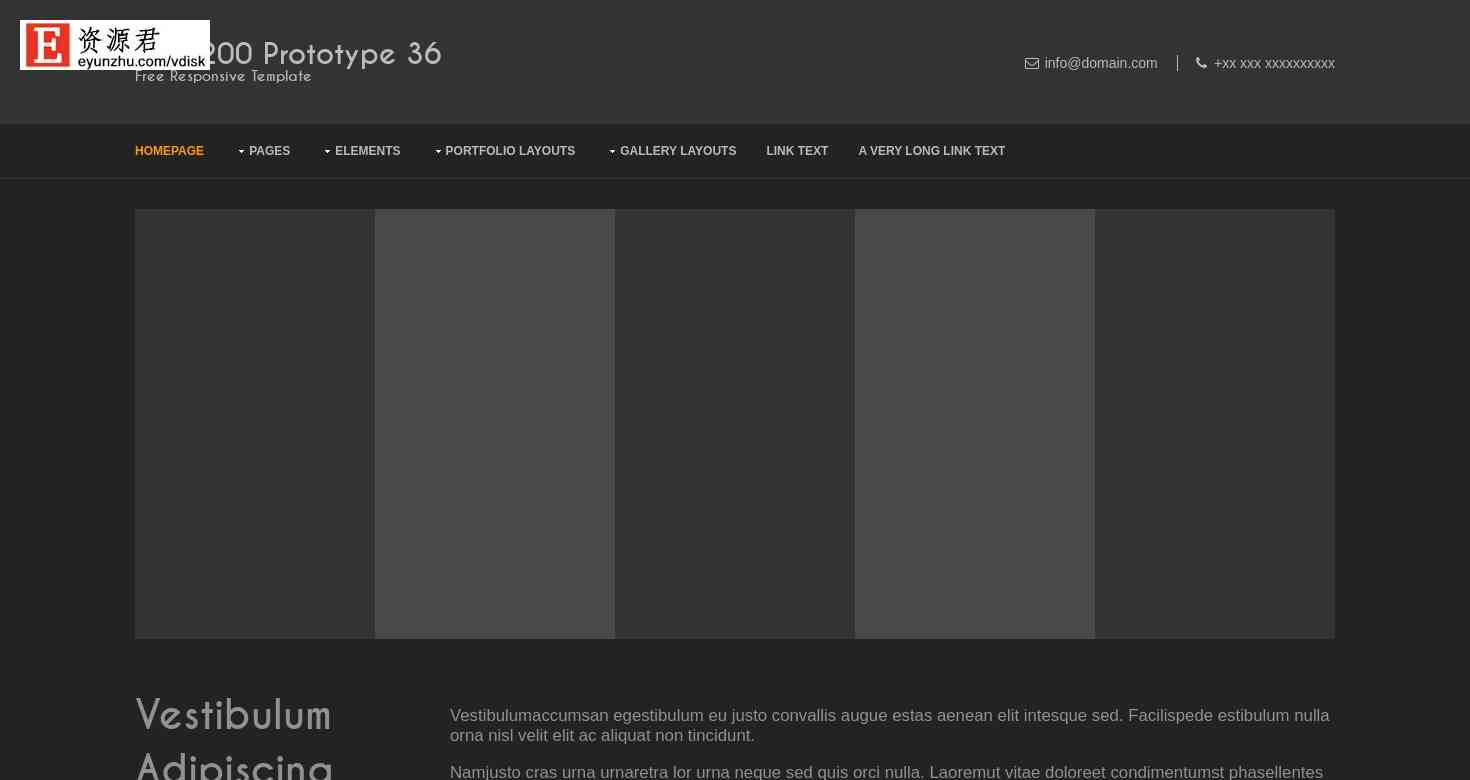This screenshot has height=780, width=1470.
Task: Expand the PORTFOLIO LAYOUTS dropdown arrow
Action: (438, 152)
